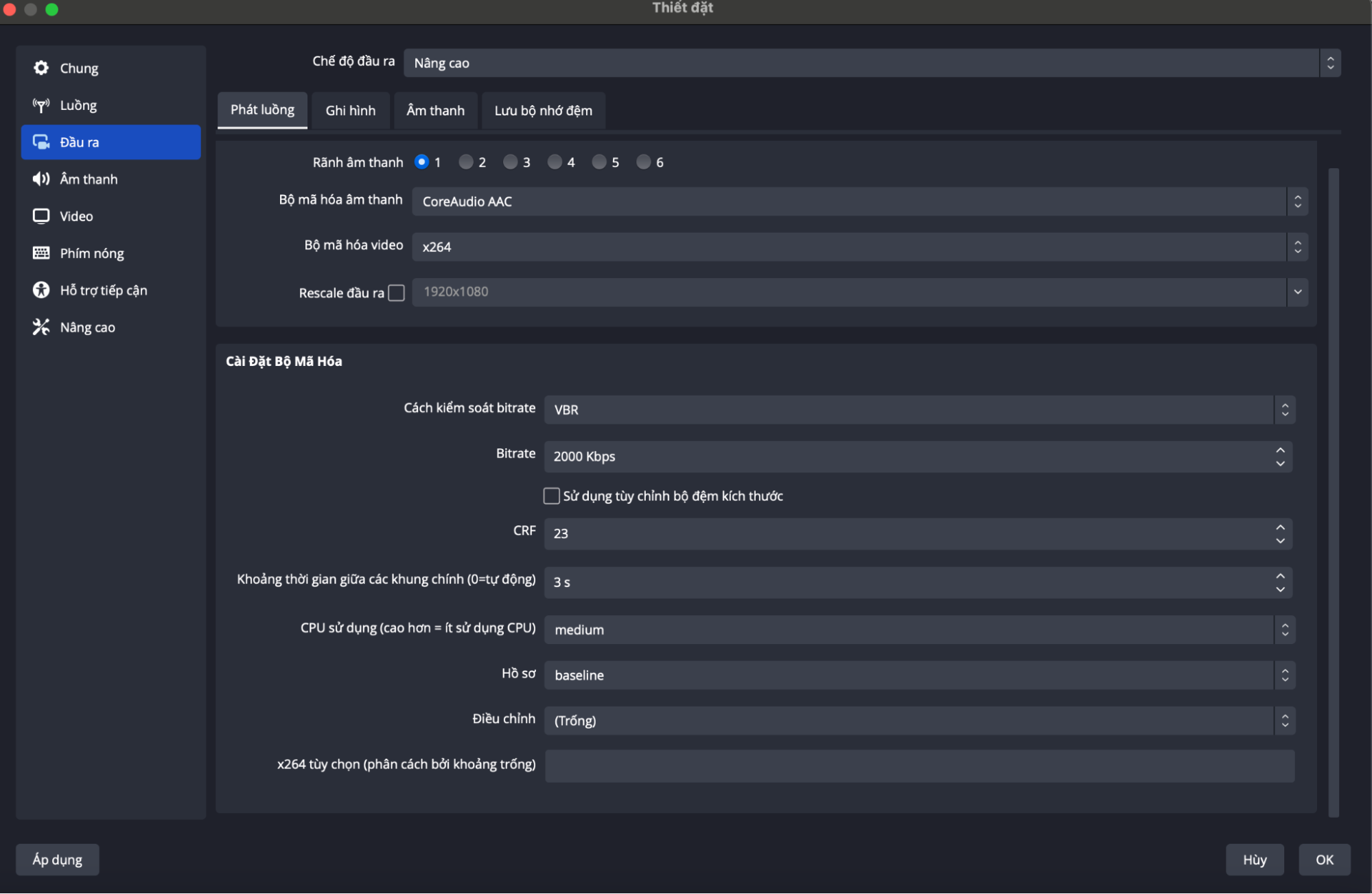Click the accessibility icon next to Hỗ trợ tiếp cận
1372x894 pixels.
click(x=41, y=290)
